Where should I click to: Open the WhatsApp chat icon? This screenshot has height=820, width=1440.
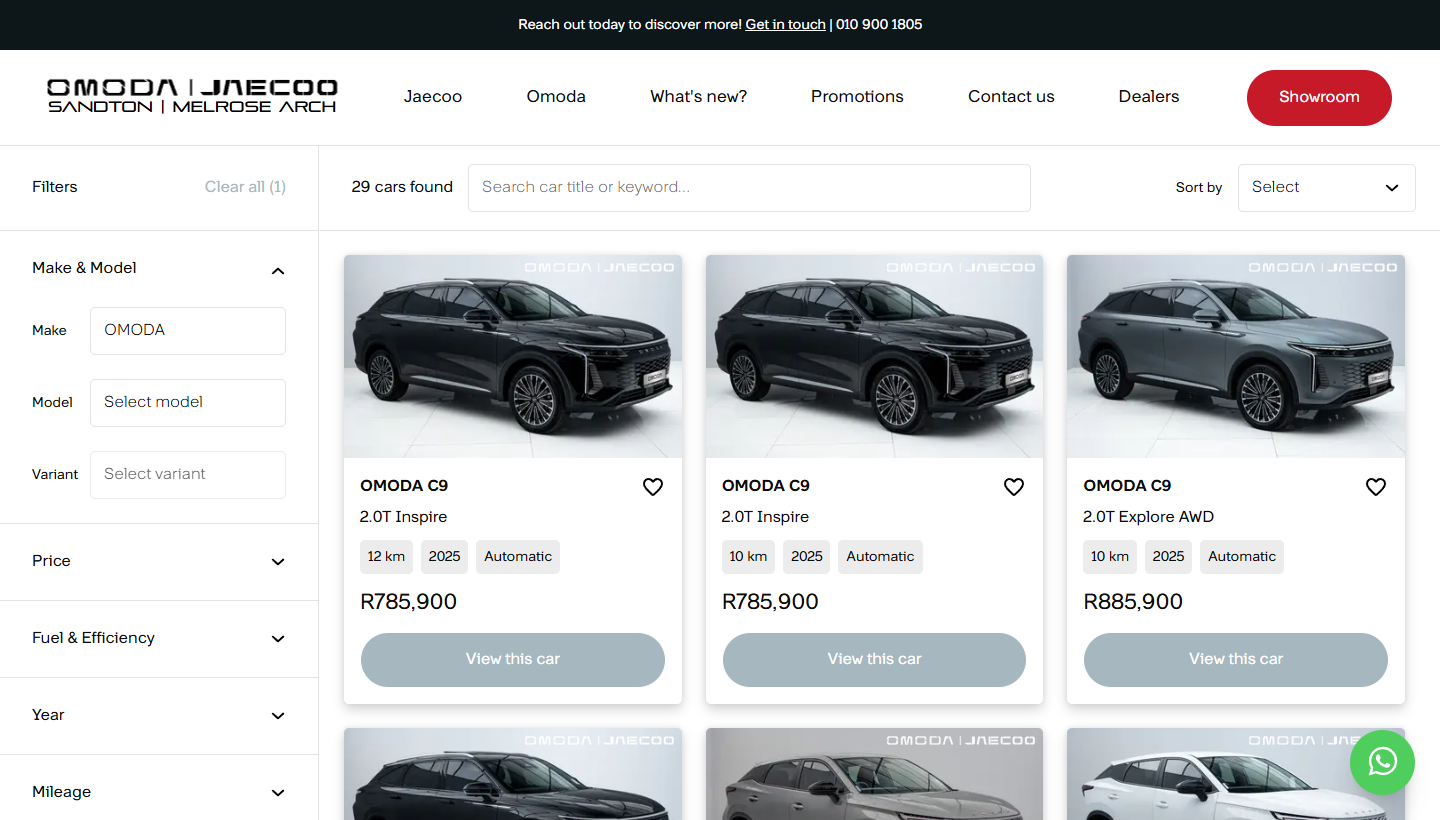tap(1382, 762)
